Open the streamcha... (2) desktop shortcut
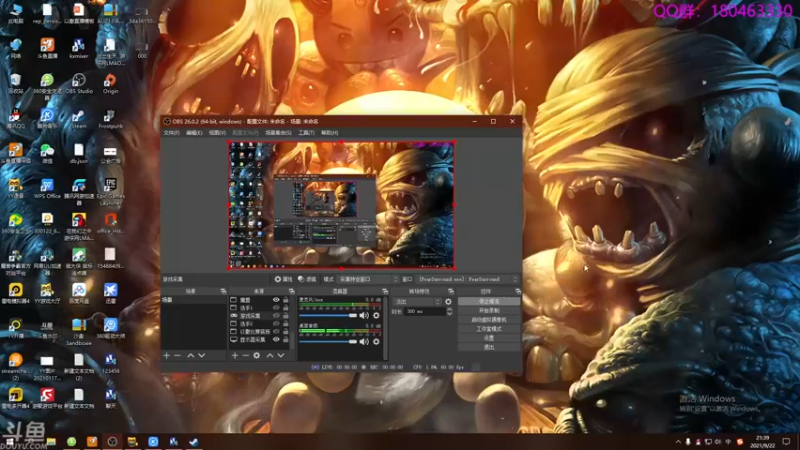This screenshot has height=450, width=800. coord(15,366)
